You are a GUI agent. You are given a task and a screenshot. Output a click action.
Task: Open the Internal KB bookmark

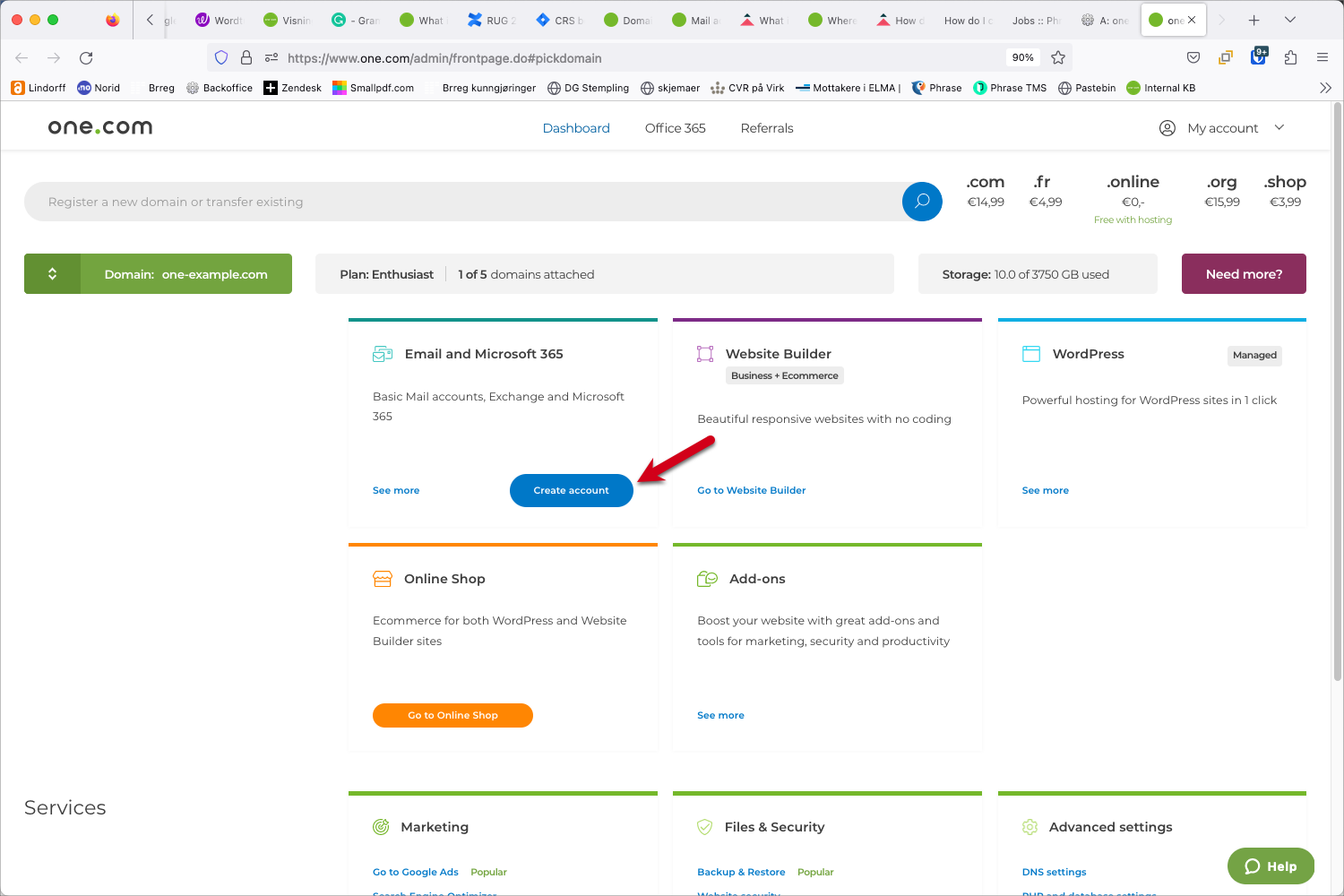1161,88
